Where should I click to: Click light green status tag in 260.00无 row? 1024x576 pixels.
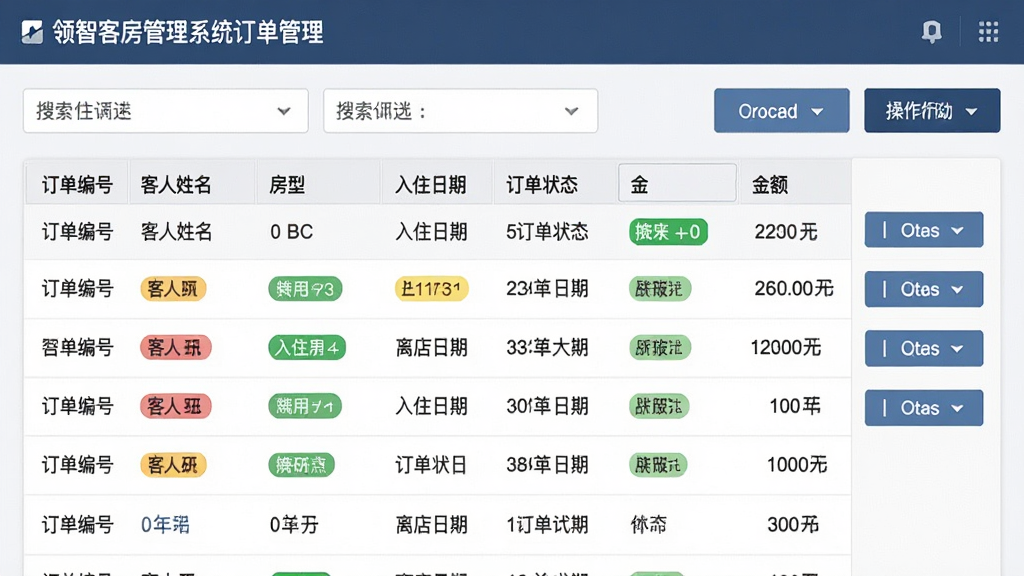(660, 289)
